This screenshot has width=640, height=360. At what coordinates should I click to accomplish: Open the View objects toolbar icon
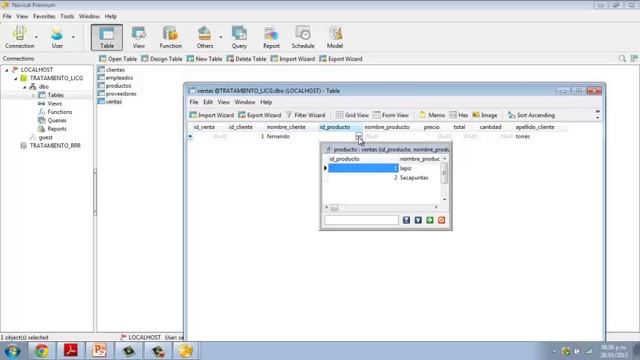pyautogui.click(x=139, y=37)
